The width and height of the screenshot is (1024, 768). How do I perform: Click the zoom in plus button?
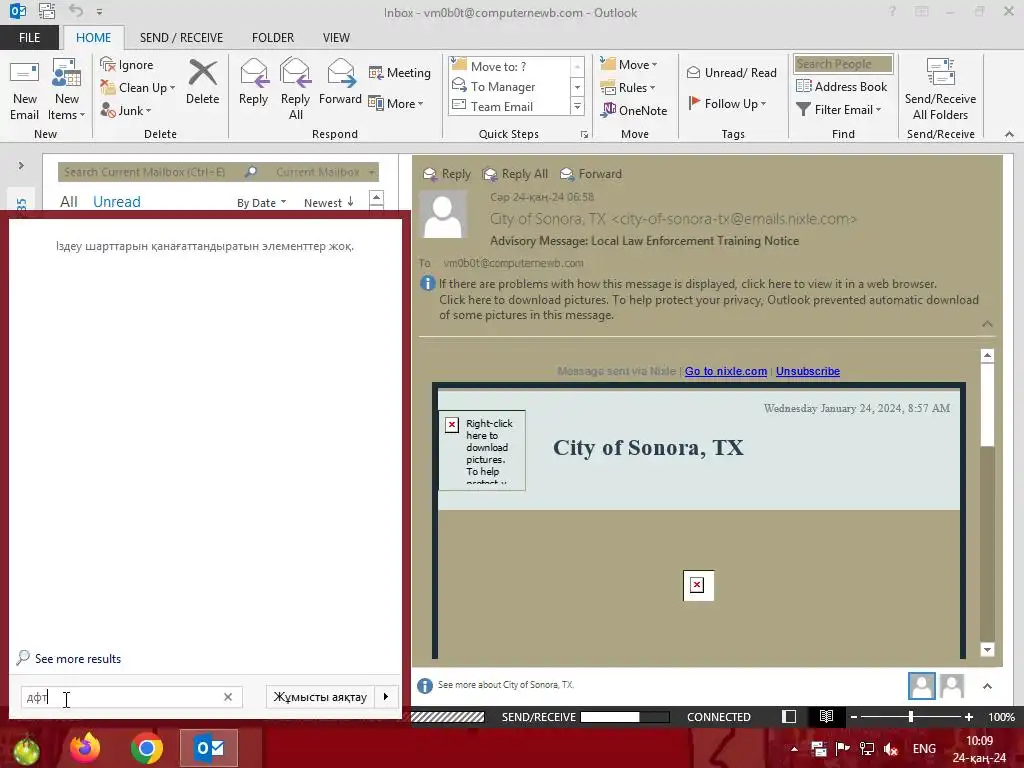pos(969,716)
